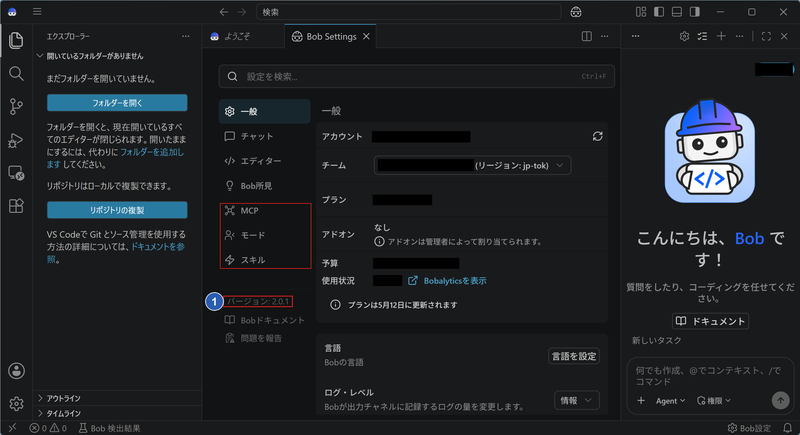Go forward with the navigation arrow
The height and width of the screenshot is (435, 800).
(x=242, y=12)
